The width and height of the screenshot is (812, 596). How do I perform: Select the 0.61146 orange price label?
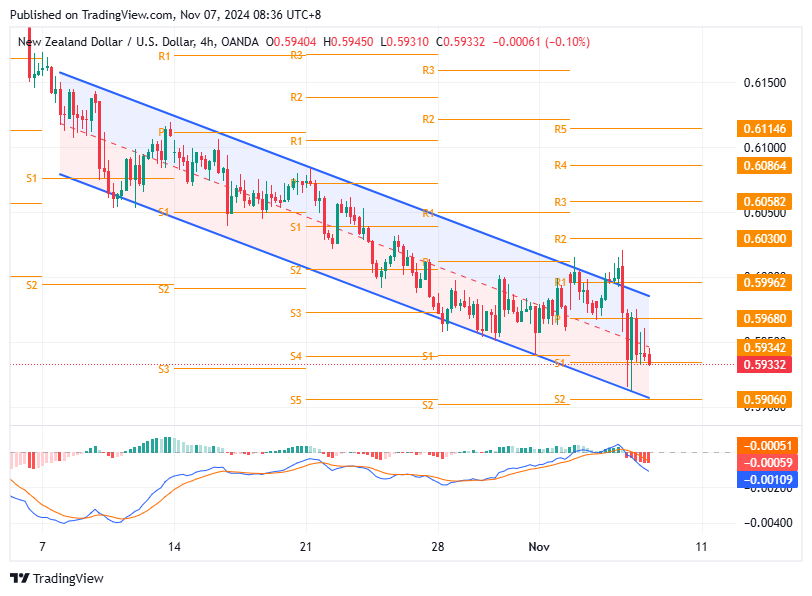[x=764, y=128]
